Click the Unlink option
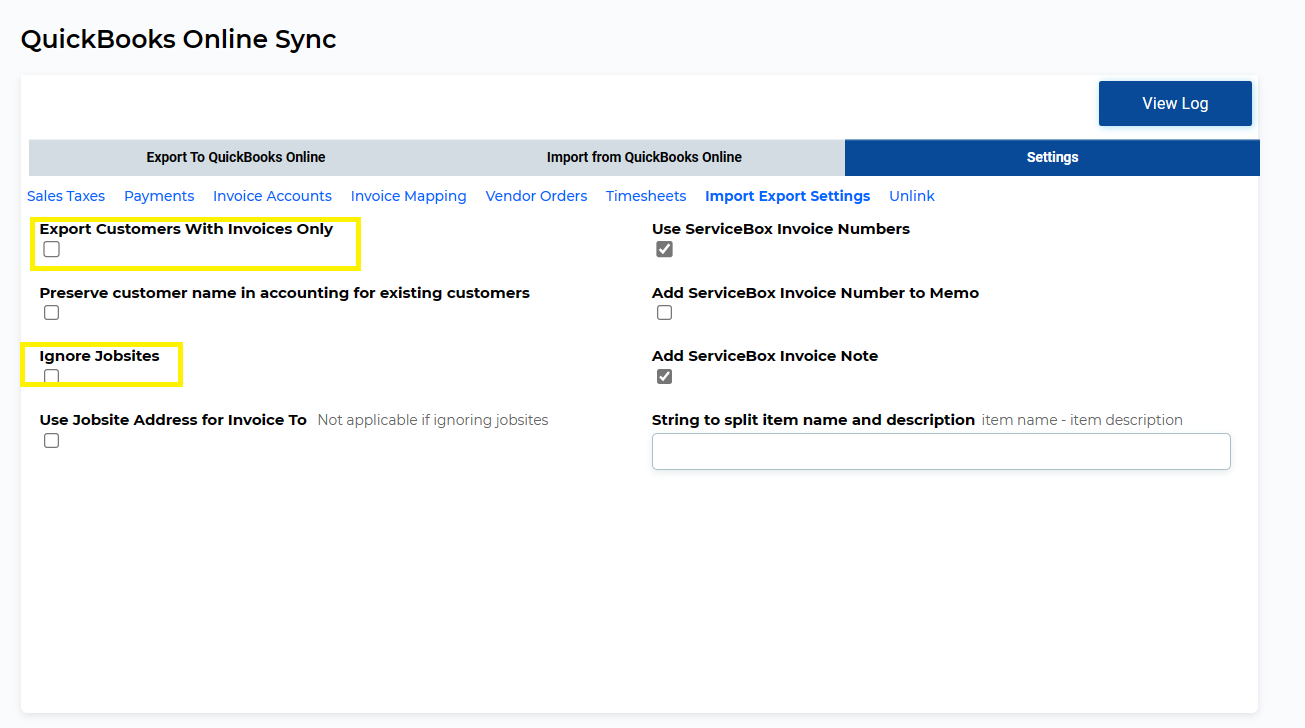Viewport: 1305px width, 728px height. coord(912,196)
